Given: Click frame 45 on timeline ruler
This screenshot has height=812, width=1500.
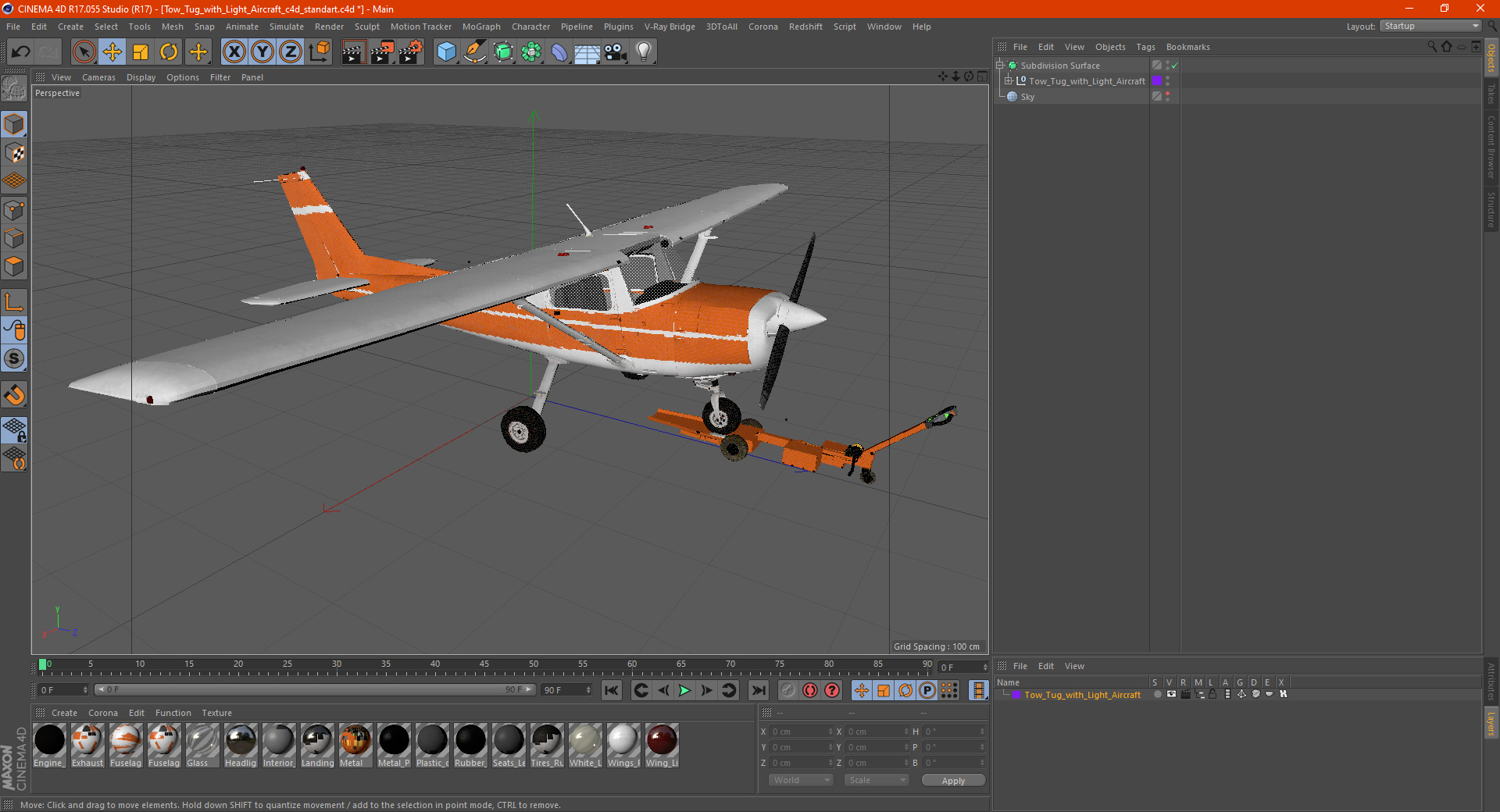Looking at the screenshot, I should tap(484, 666).
